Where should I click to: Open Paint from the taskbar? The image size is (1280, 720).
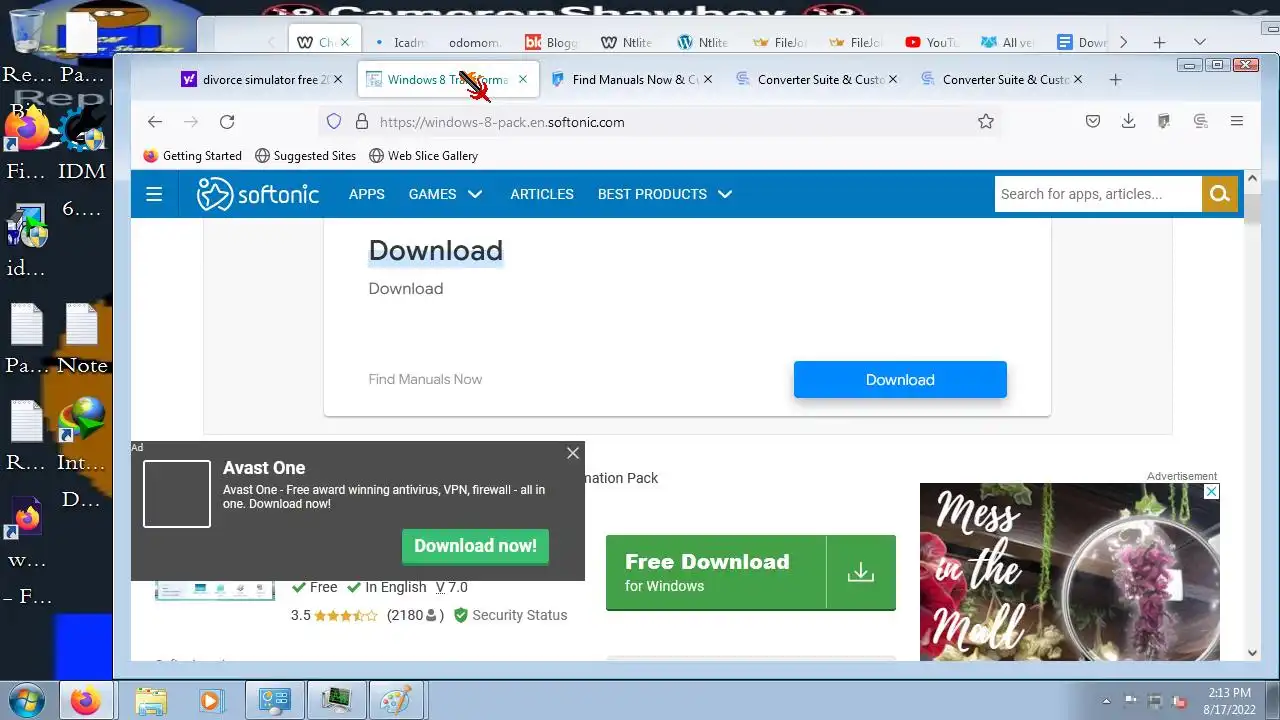[396, 700]
